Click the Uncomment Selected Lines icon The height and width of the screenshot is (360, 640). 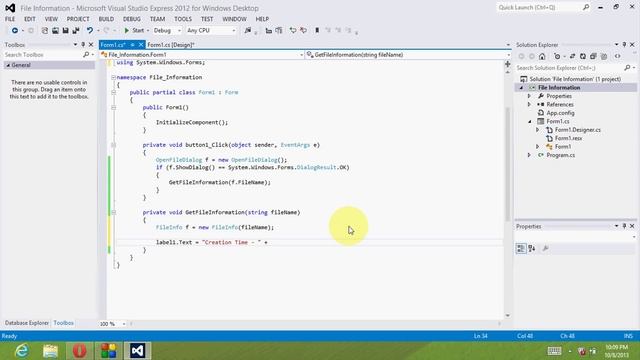303,31
